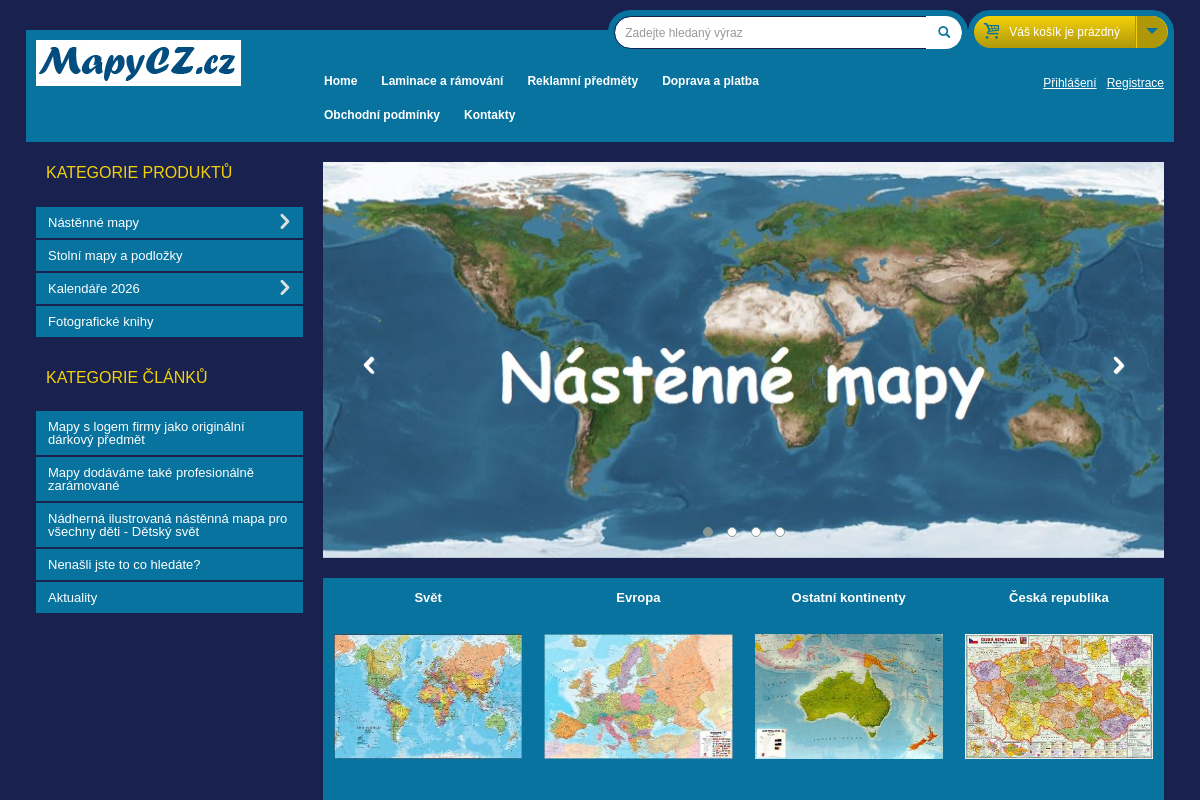Open the cart dropdown arrow
Viewport: 1200px width, 800px height.
[x=1152, y=31]
